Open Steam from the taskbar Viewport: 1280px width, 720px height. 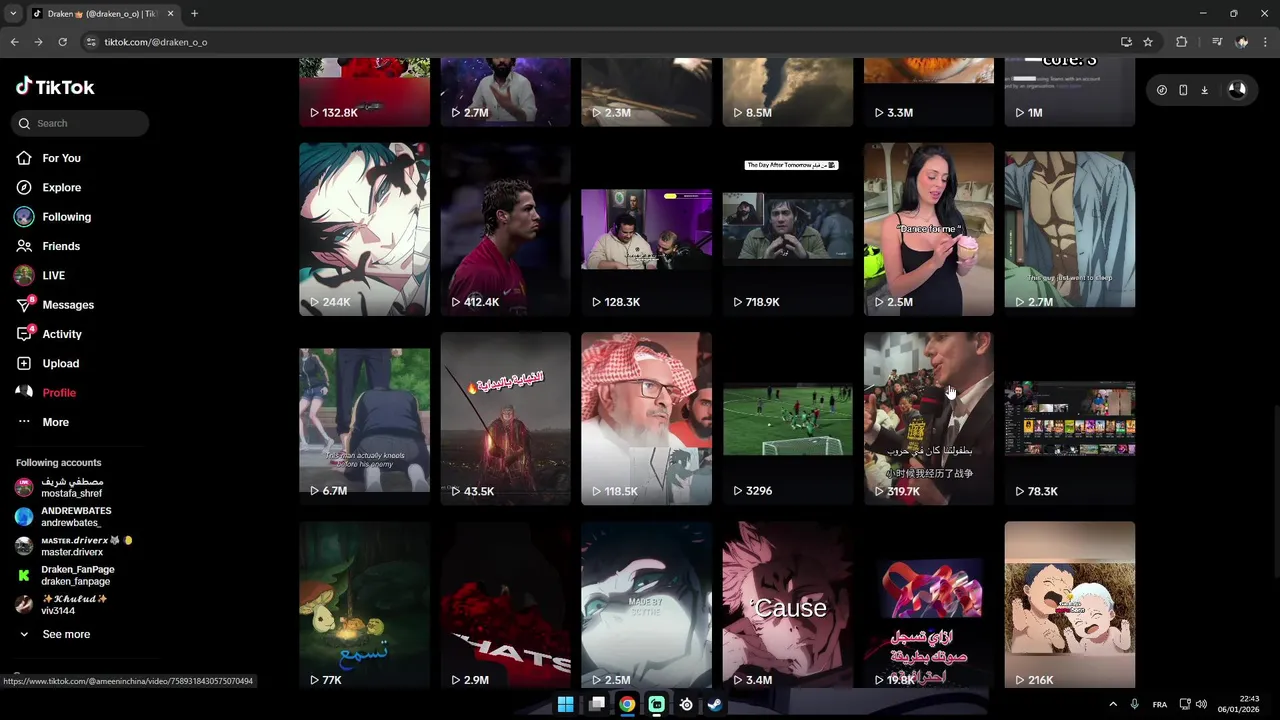(x=715, y=704)
